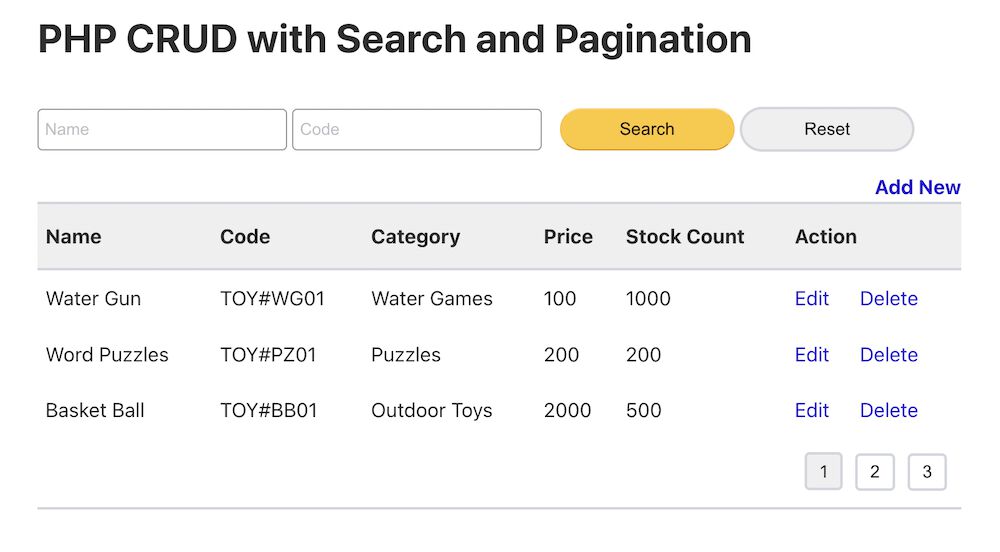The width and height of the screenshot is (1000, 552).
Task: Click the Reset button
Action: click(826, 129)
